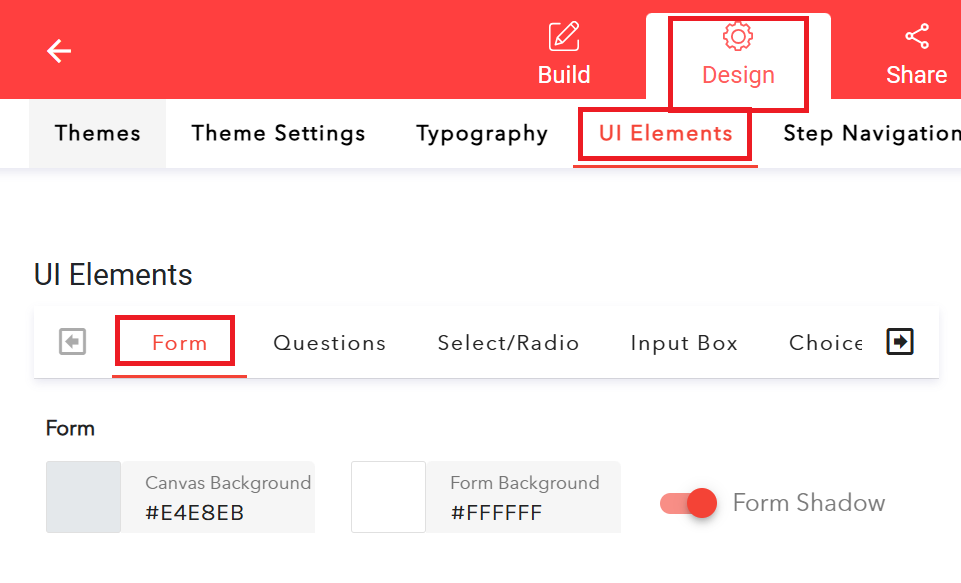Click the Build button
The width and height of the screenshot is (961, 583).
click(563, 74)
